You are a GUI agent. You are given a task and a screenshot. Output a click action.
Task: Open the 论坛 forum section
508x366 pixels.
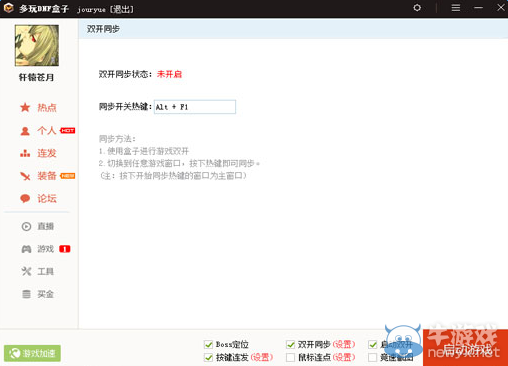(x=47, y=198)
